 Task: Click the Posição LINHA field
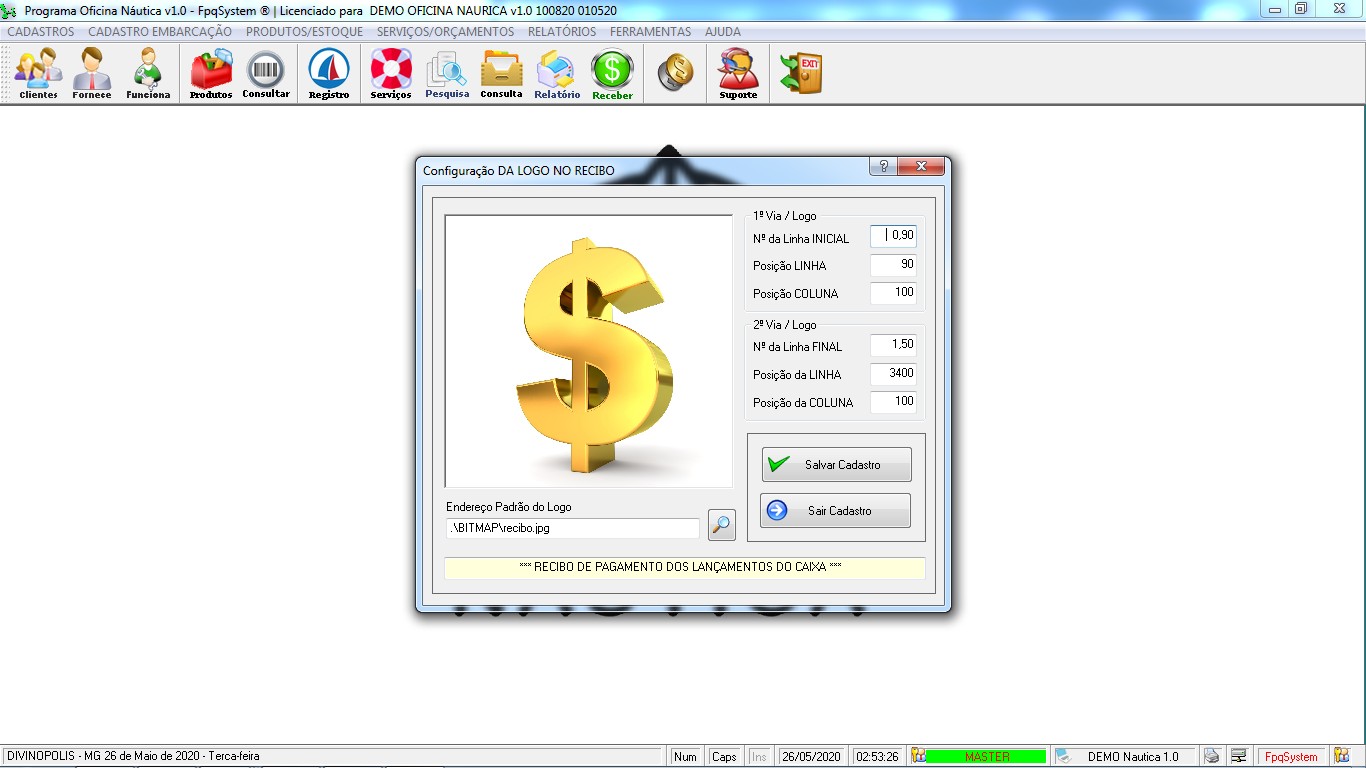893,265
